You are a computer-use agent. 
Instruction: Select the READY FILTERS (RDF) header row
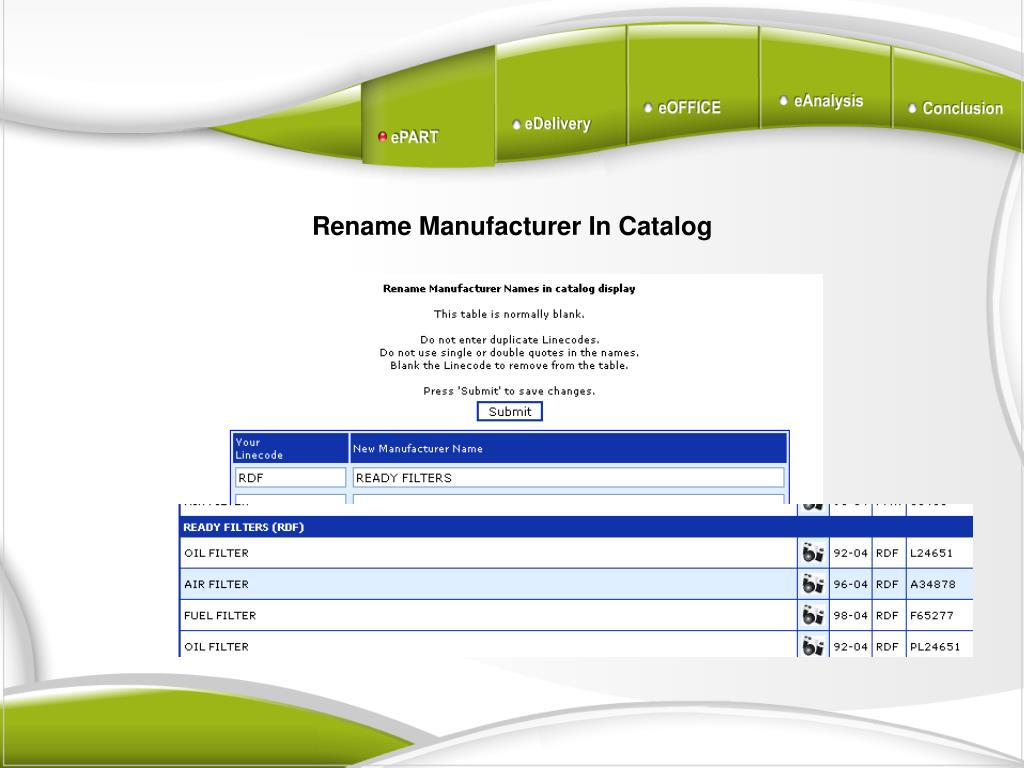pos(576,527)
